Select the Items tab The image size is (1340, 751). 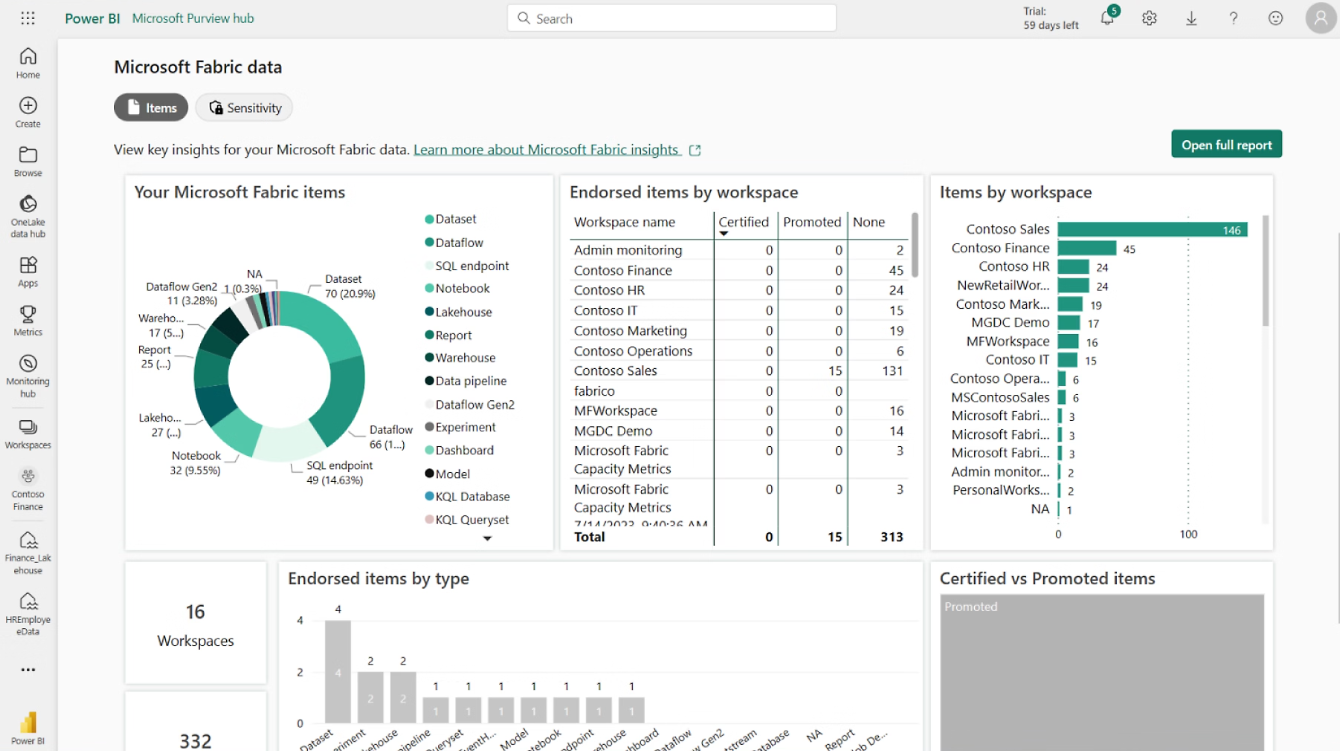151,108
